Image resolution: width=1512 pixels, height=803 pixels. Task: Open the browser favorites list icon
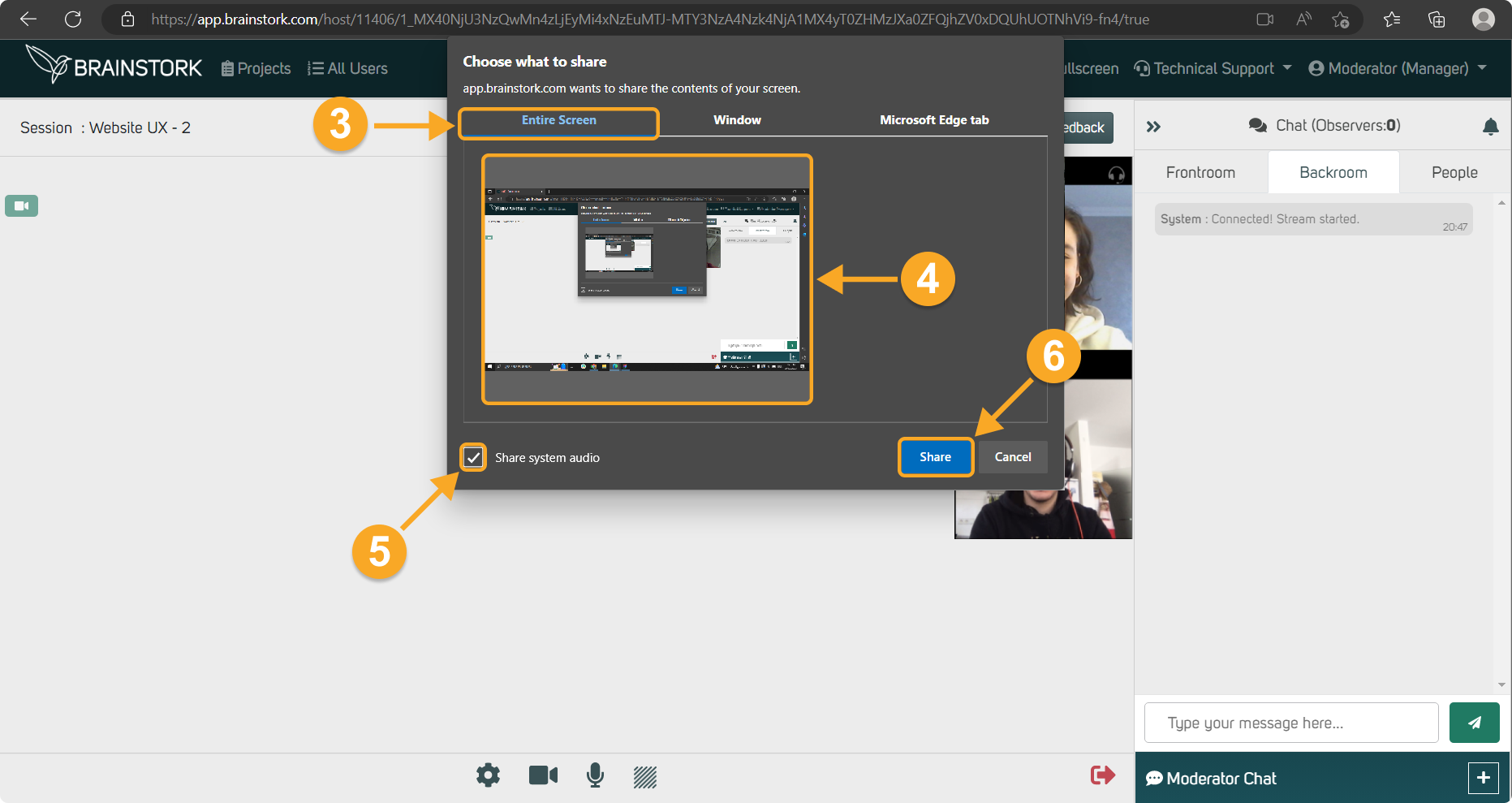tap(1392, 19)
